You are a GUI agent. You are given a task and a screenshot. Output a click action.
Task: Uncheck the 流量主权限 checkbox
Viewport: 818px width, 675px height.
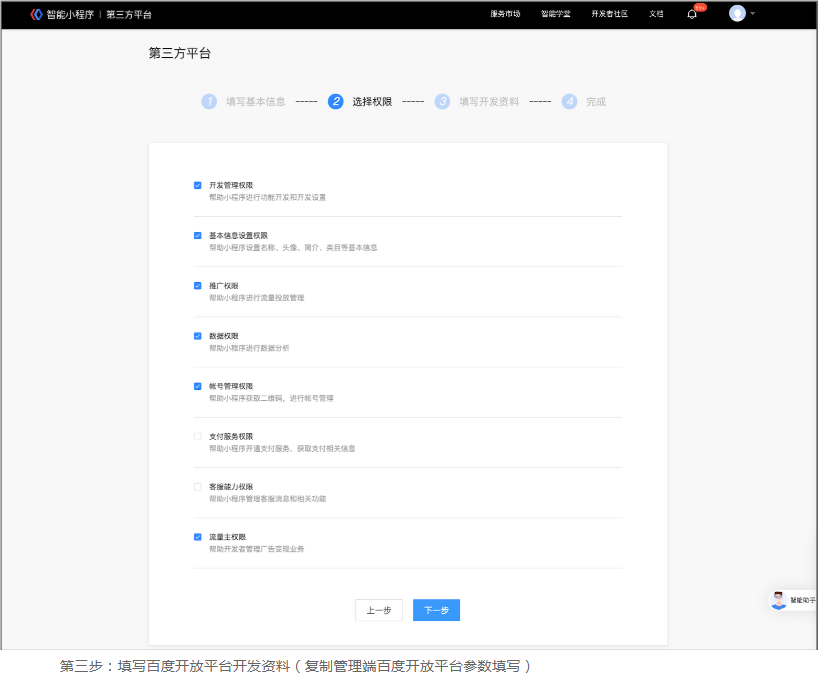tap(198, 537)
